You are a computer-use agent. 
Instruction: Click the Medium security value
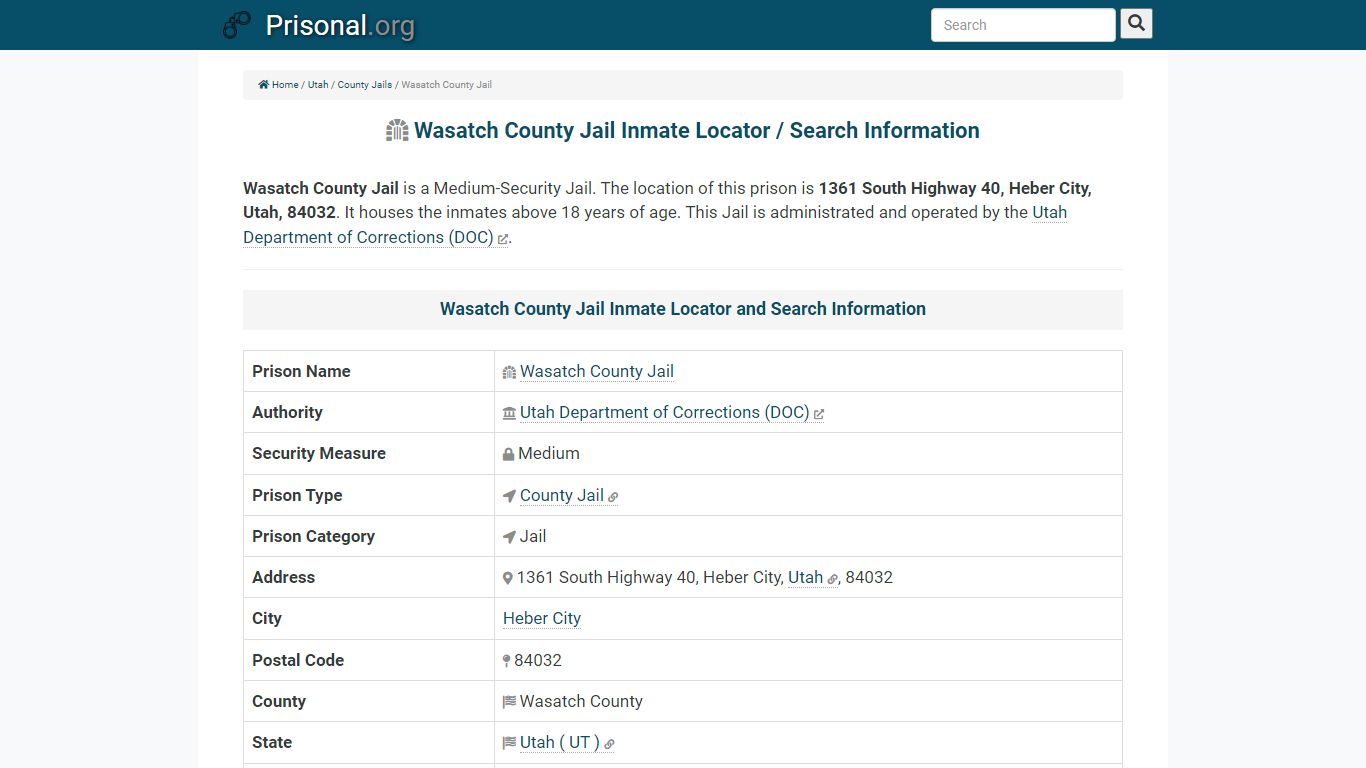coord(549,453)
